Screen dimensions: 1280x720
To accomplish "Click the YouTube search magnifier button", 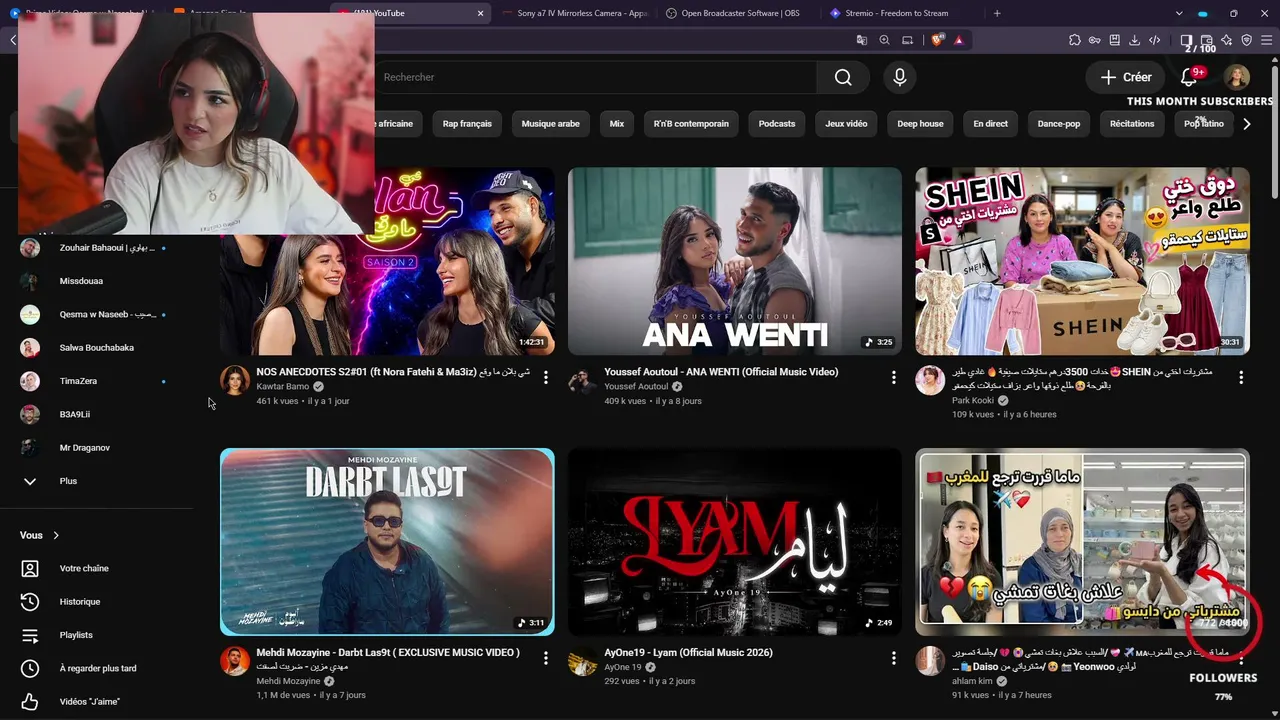I will [x=843, y=77].
